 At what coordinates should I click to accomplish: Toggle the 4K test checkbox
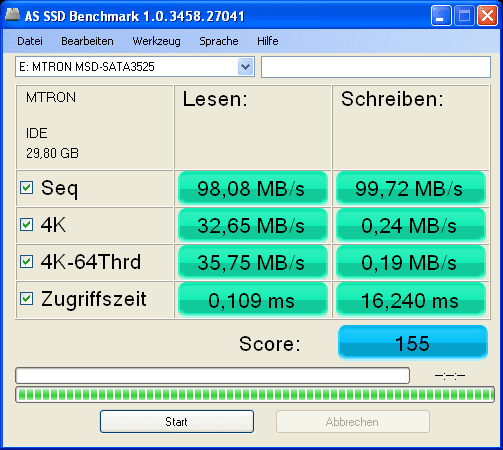click(x=26, y=225)
